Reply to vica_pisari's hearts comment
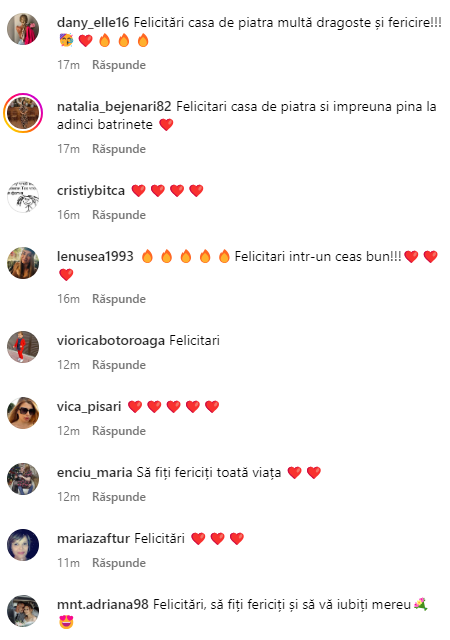 tap(119, 431)
